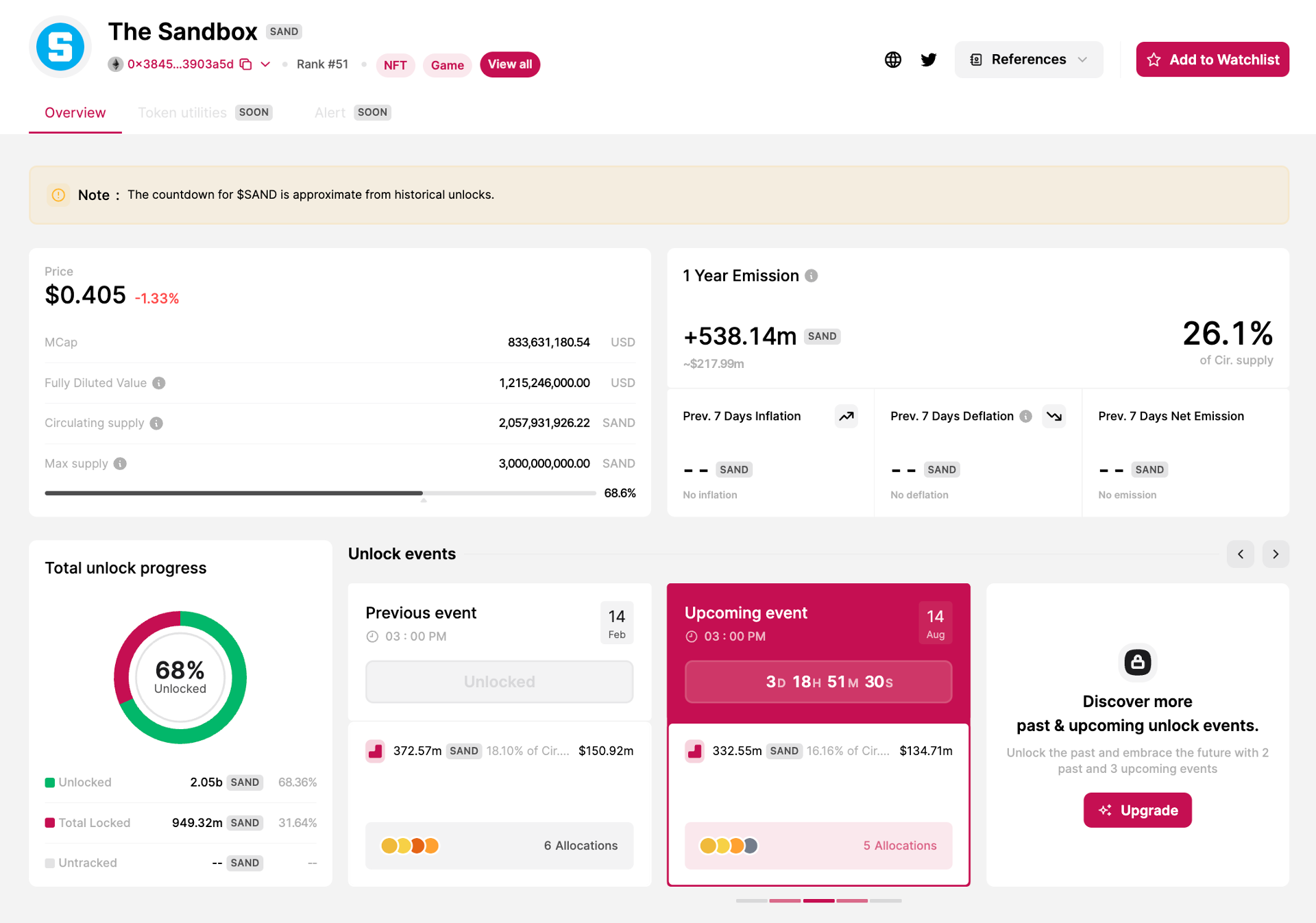The image size is (1316, 923).
Task: Click green Unlocked legend swatch
Action: click(x=50, y=783)
